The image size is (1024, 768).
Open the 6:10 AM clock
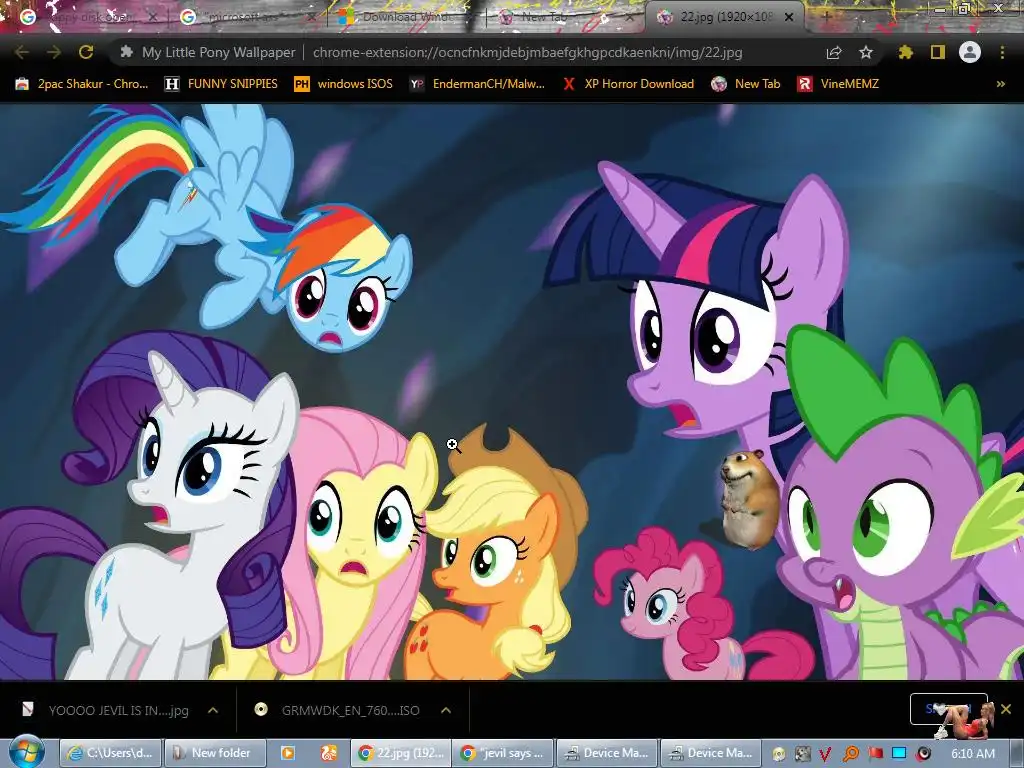pos(973,754)
